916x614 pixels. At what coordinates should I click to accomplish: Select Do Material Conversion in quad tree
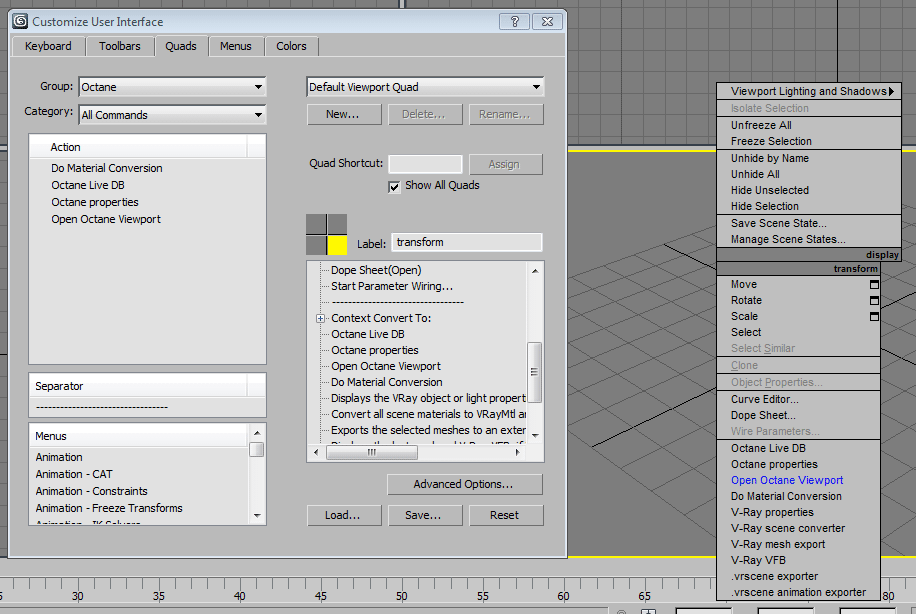coord(387,382)
